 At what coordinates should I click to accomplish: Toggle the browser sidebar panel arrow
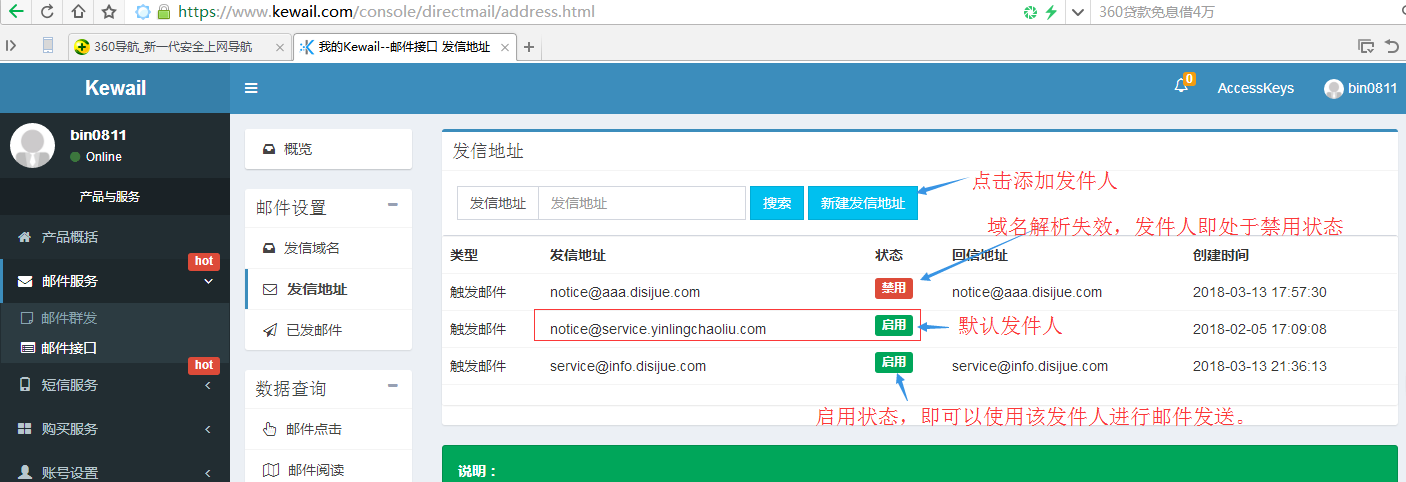click(11, 45)
